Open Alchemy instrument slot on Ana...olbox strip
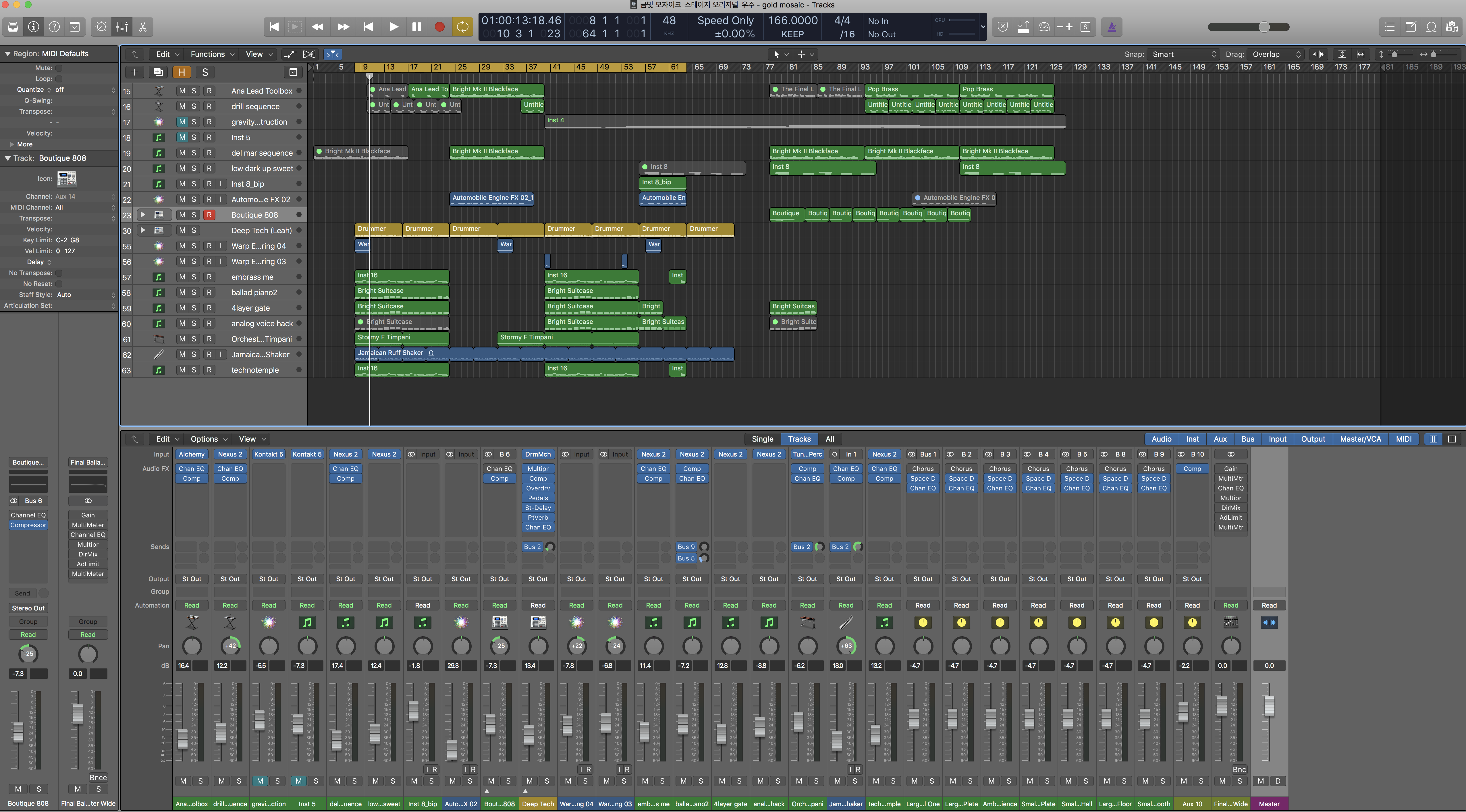The width and height of the screenshot is (1466, 812). click(x=192, y=454)
